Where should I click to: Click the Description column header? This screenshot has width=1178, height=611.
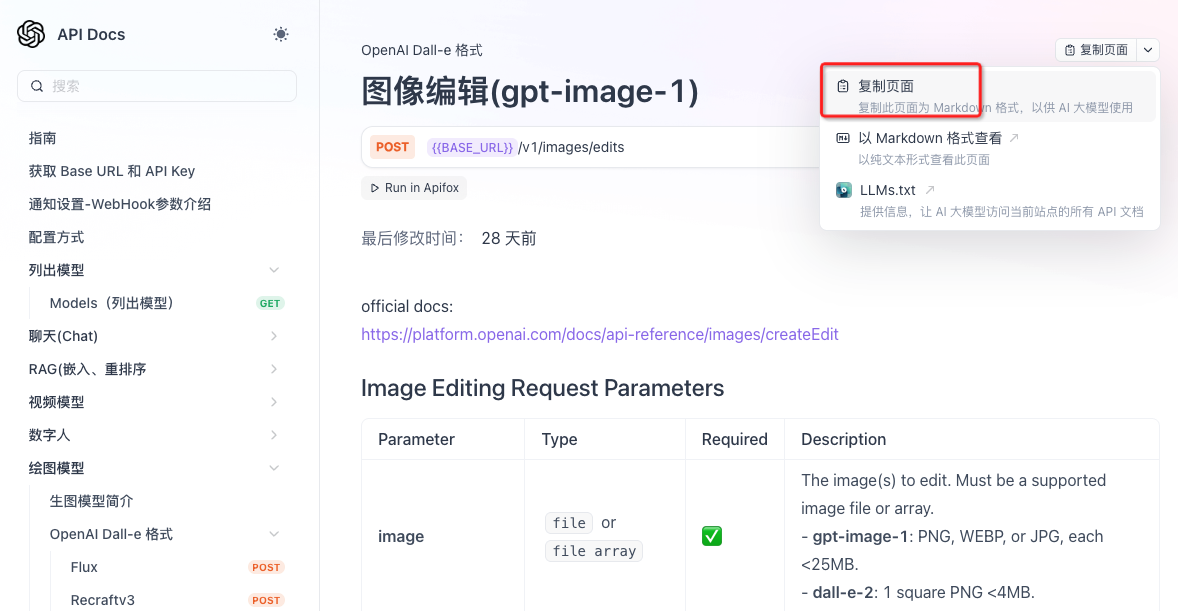[844, 440]
